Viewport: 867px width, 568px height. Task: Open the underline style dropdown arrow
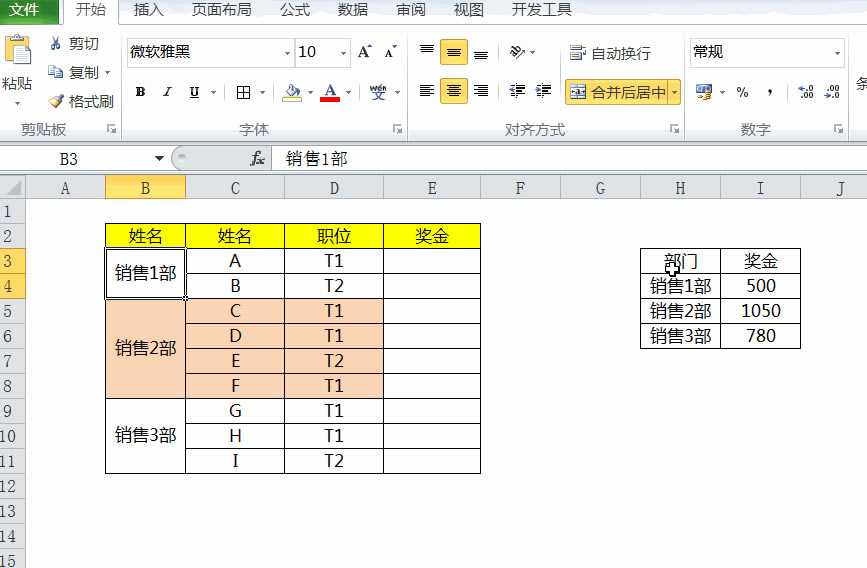click(x=213, y=92)
